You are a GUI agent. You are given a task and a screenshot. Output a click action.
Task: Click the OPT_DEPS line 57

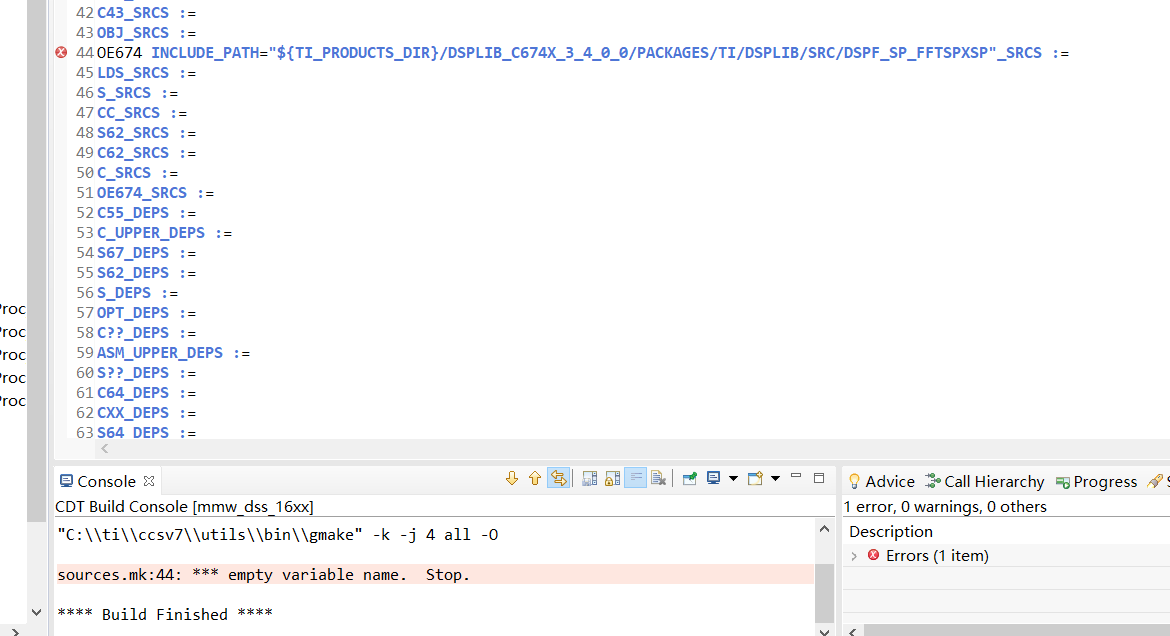pos(146,313)
